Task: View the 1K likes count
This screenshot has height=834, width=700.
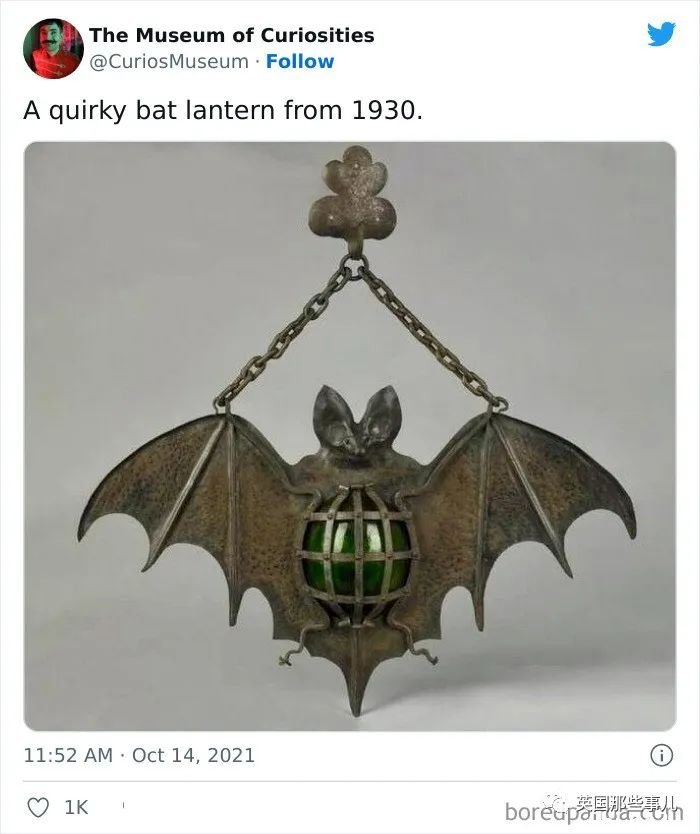Action: [76, 807]
